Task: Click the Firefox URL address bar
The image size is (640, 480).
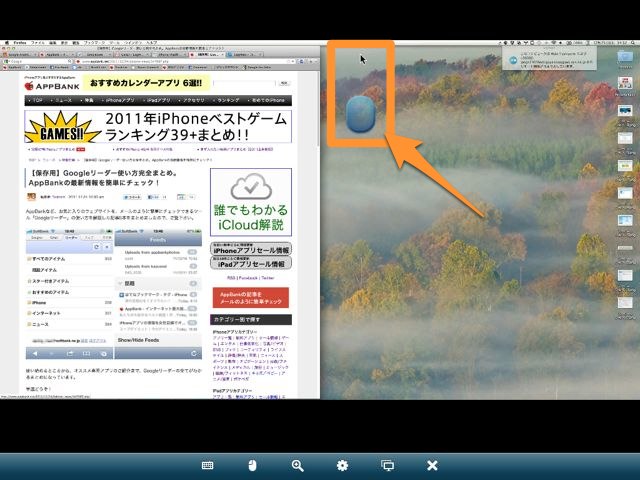Action: (x=184, y=61)
